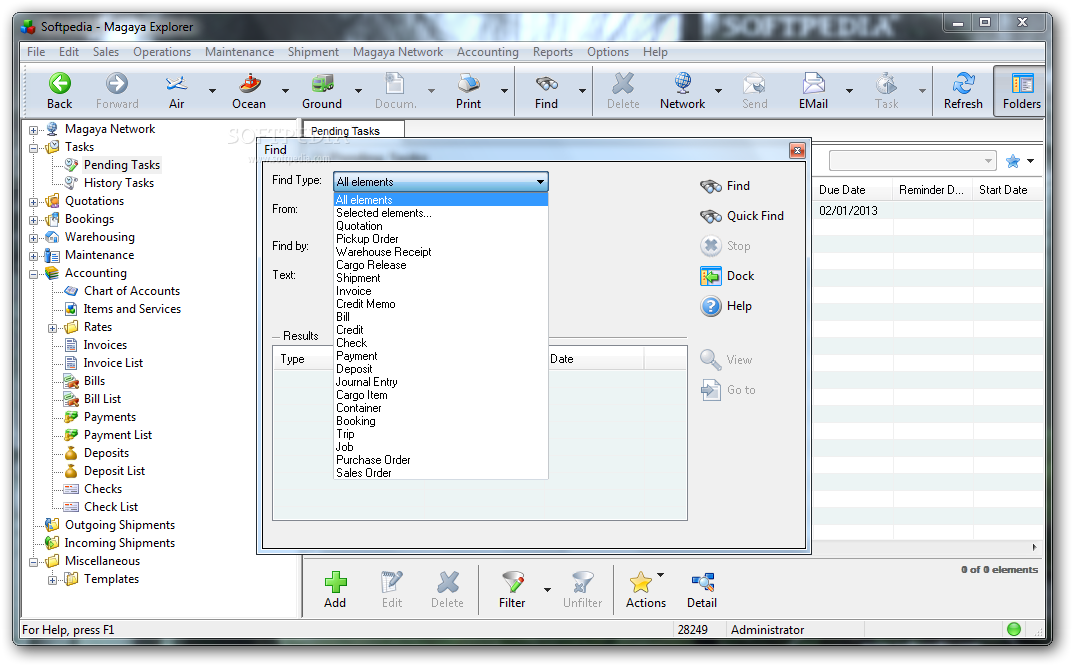Open Chart of Accounts in tree
This screenshot has height=666, width=1073.
(x=131, y=291)
